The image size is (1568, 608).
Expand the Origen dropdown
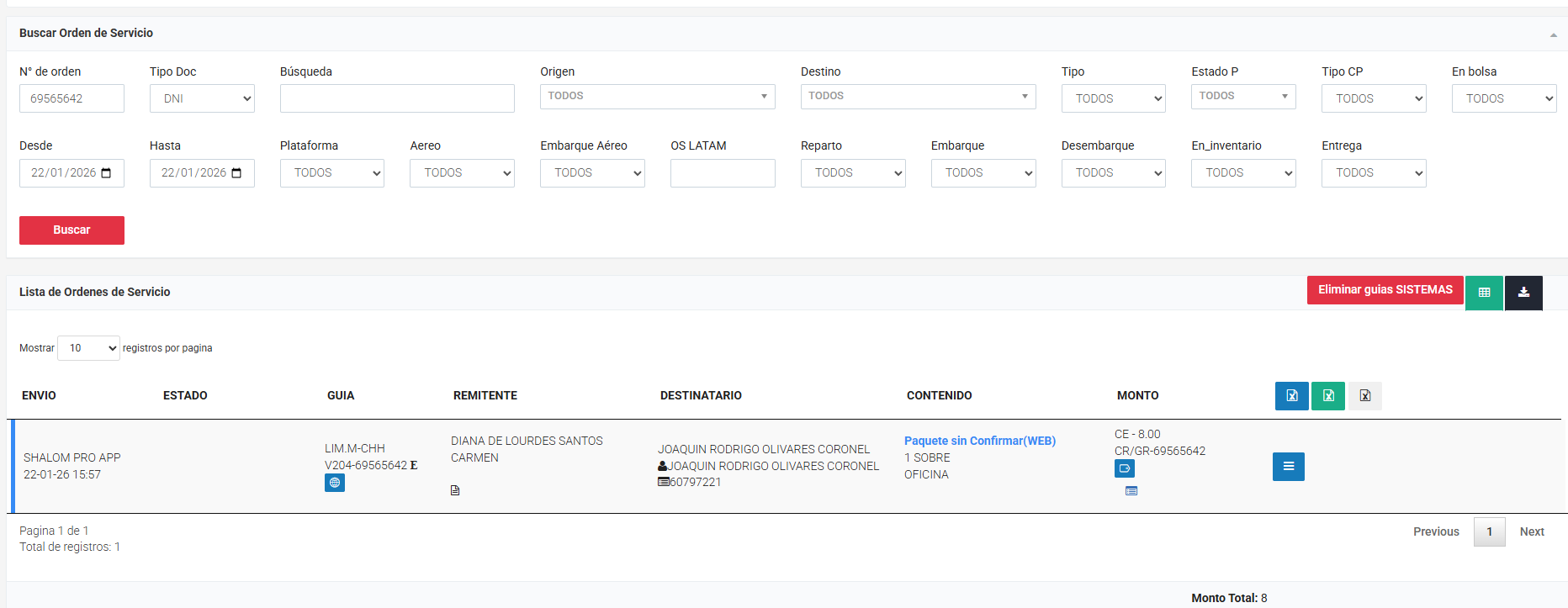pos(657,97)
